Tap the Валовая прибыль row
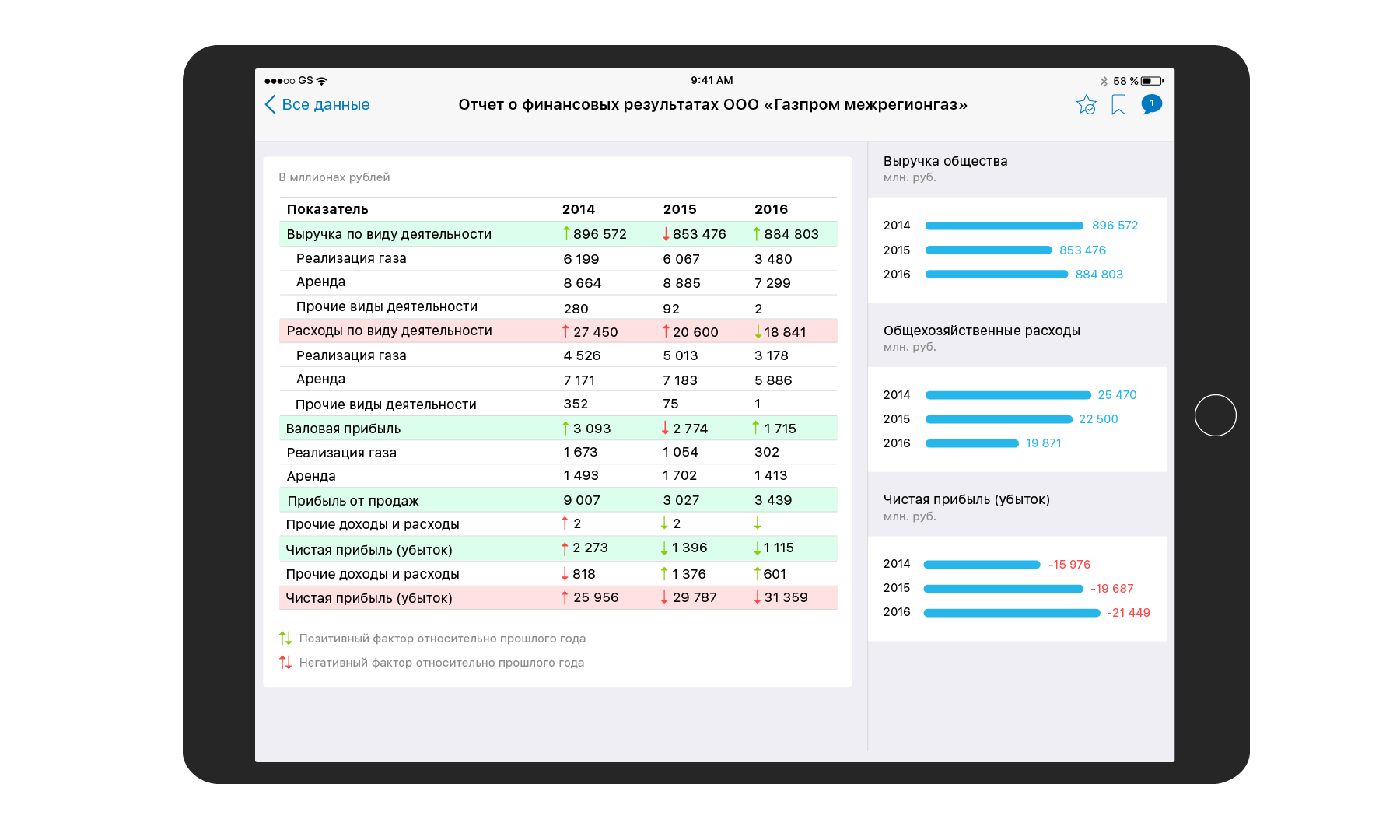 (343, 429)
